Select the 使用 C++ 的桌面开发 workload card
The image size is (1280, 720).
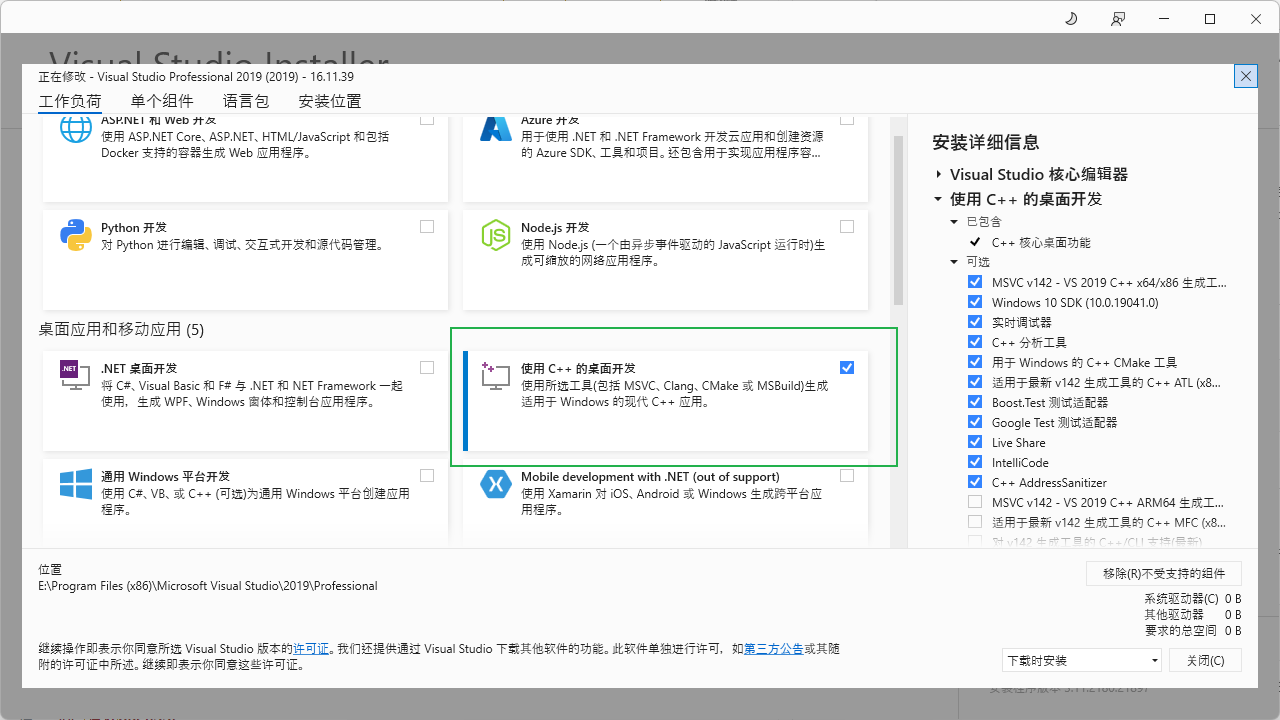click(666, 401)
